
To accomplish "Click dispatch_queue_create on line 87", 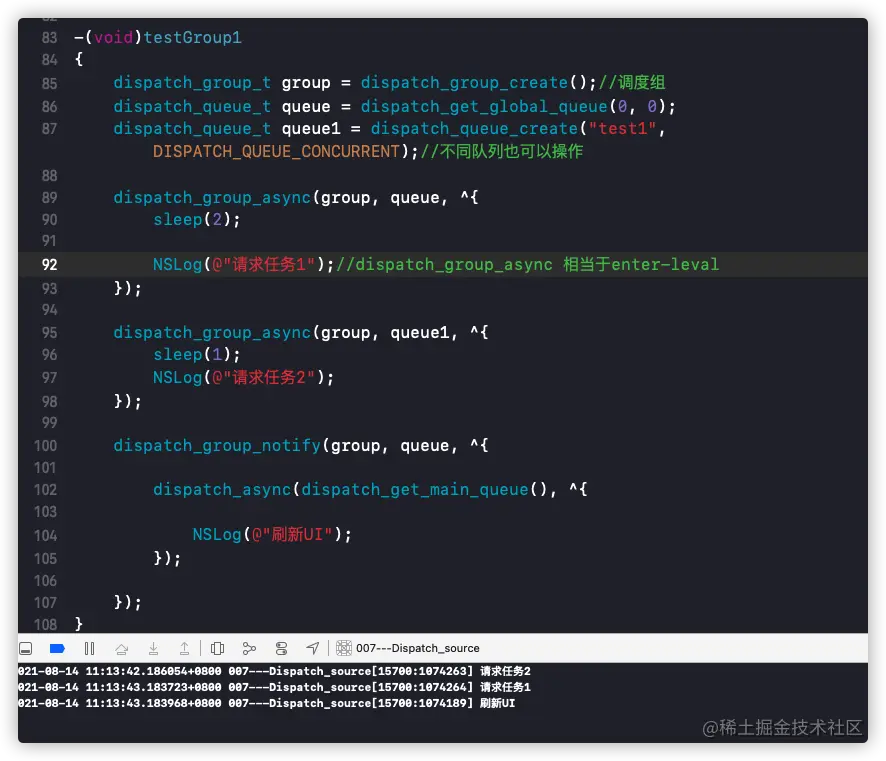I will pyautogui.click(x=475, y=128).
